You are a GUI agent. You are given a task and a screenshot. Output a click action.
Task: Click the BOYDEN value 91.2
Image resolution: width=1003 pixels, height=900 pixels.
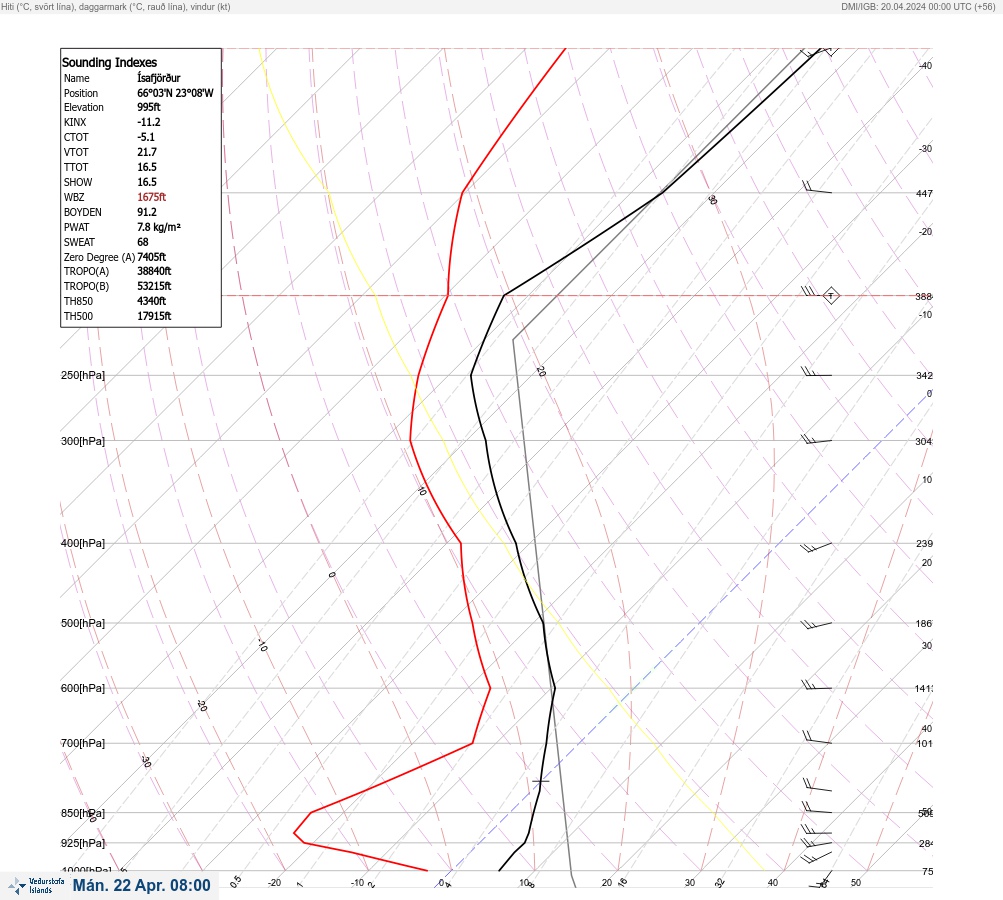[146, 212]
